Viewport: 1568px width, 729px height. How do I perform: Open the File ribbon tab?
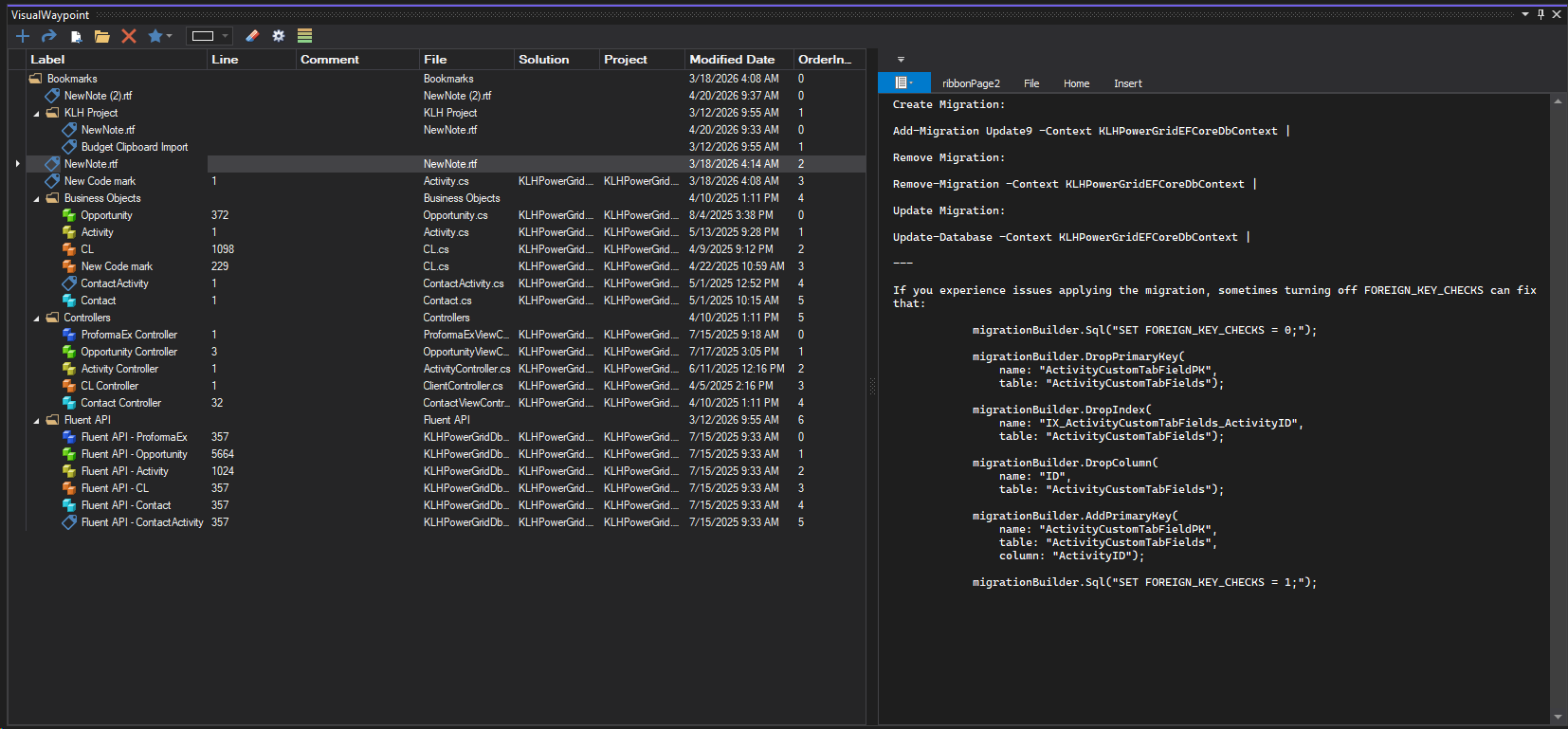tap(1031, 83)
